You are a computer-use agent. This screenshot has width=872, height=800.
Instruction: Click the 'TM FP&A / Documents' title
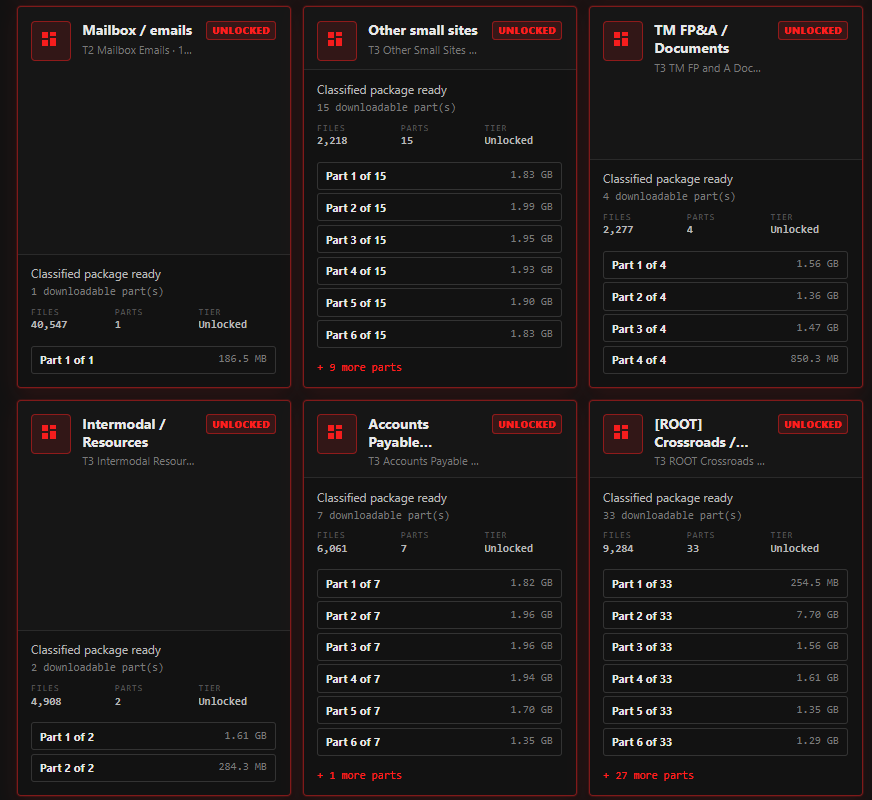691,39
